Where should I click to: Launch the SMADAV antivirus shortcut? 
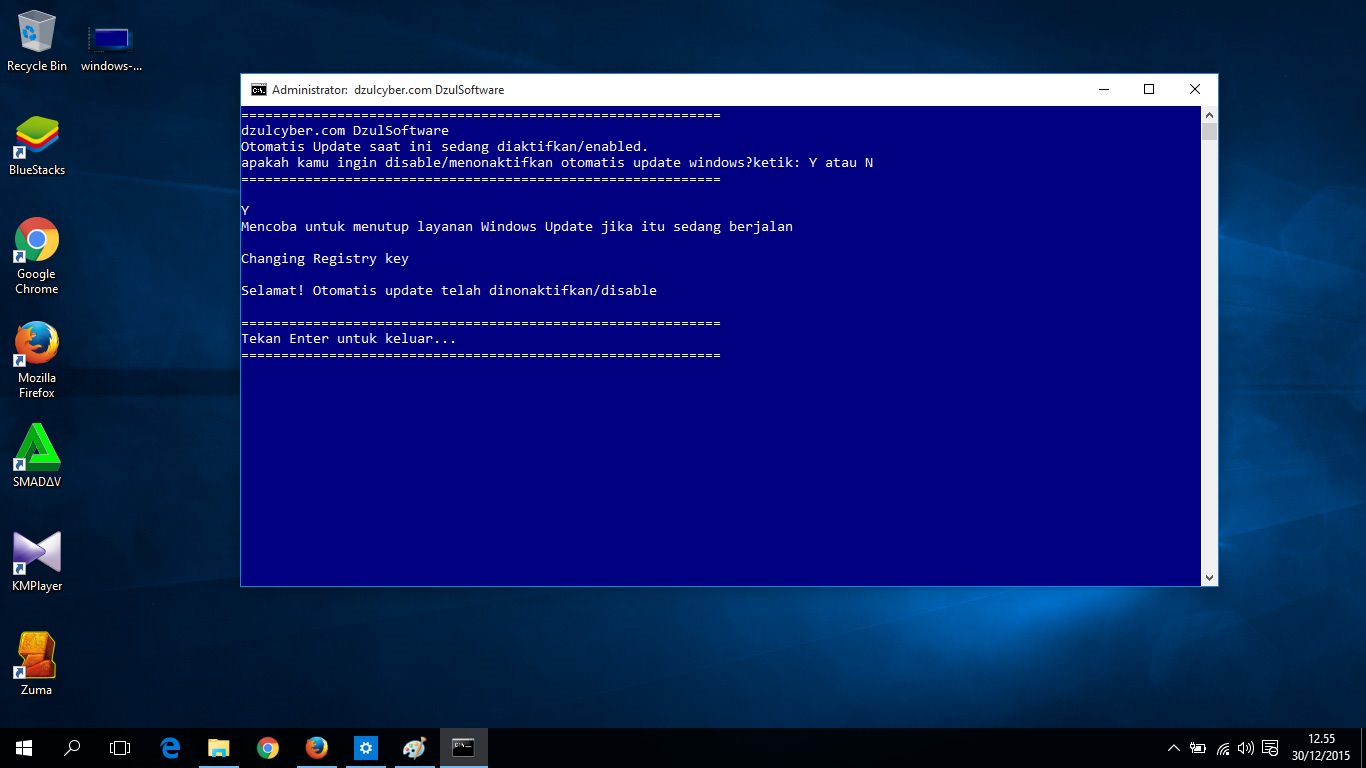coord(36,447)
